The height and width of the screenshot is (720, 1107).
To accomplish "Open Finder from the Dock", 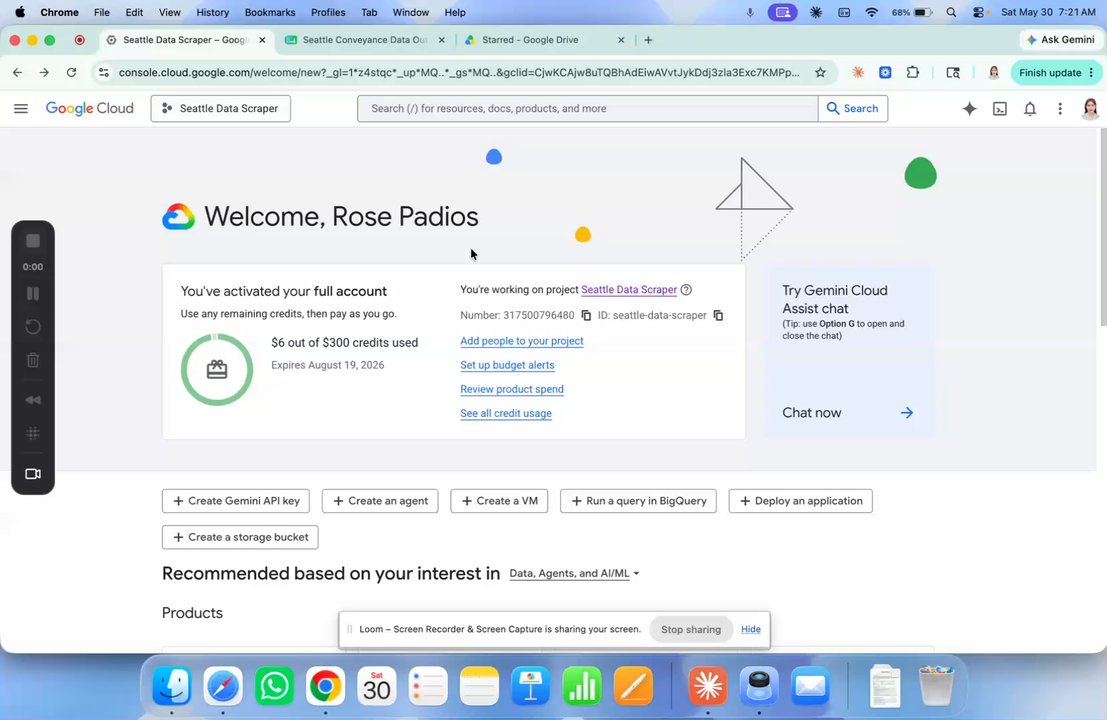I will tap(172, 685).
